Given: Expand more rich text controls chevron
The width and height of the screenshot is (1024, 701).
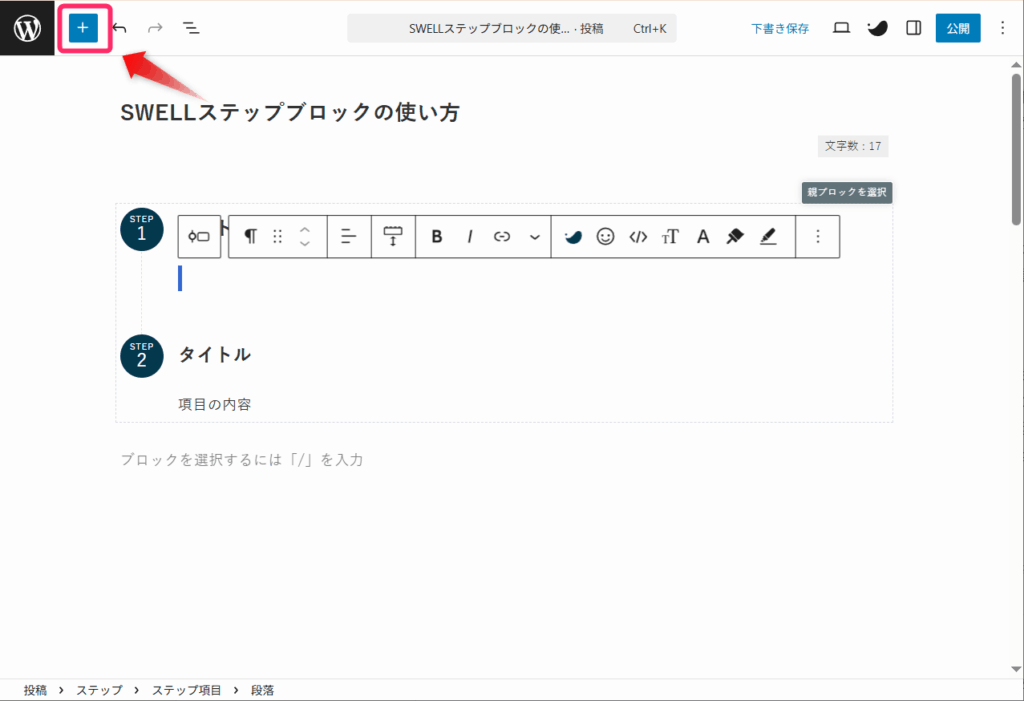Looking at the screenshot, I should click(x=534, y=237).
